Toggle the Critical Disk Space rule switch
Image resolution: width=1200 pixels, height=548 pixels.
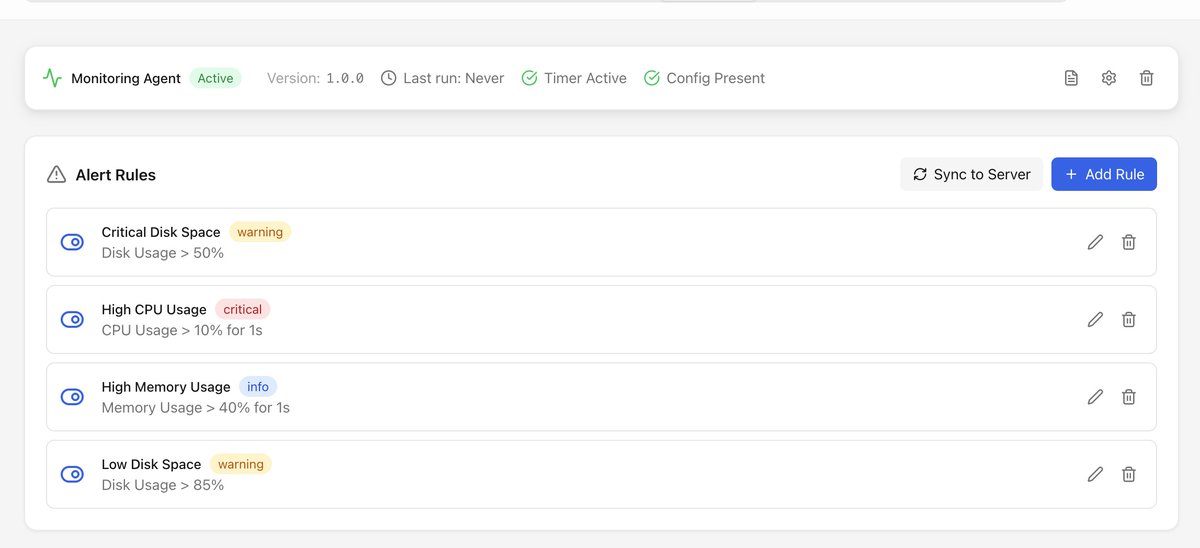(72, 242)
